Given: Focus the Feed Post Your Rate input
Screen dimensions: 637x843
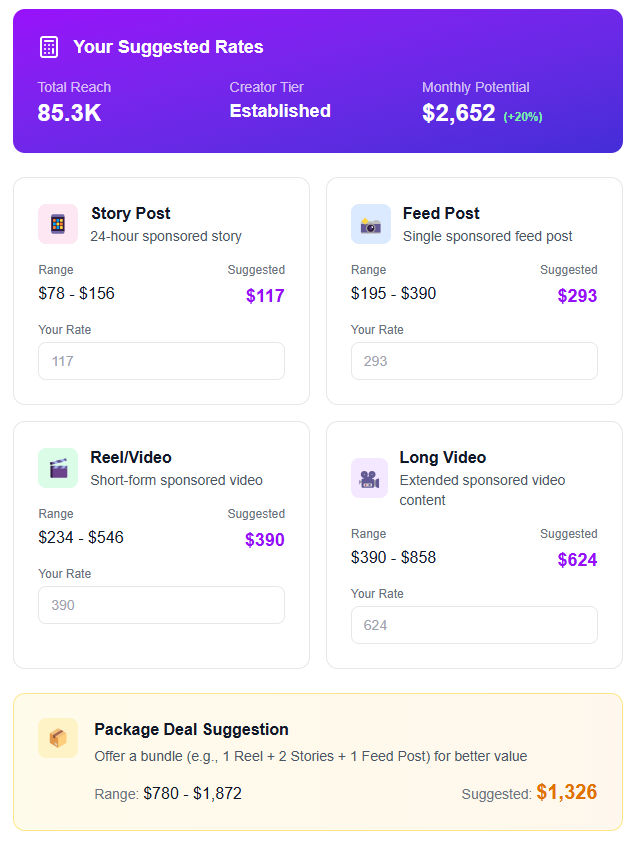Looking at the screenshot, I should tap(474, 361).
